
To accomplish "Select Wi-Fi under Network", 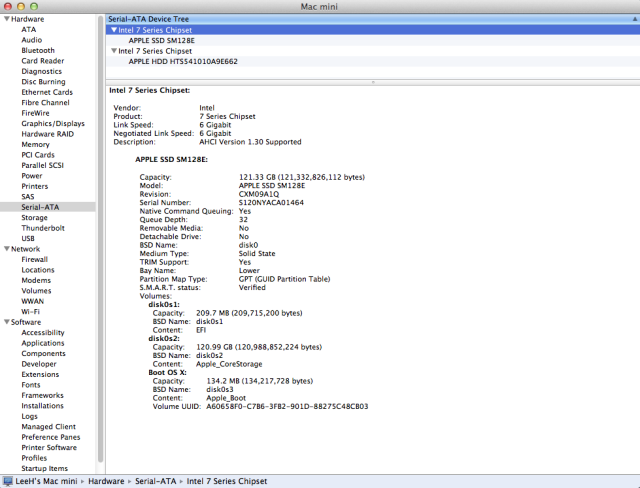I will [x=31, y=312].
